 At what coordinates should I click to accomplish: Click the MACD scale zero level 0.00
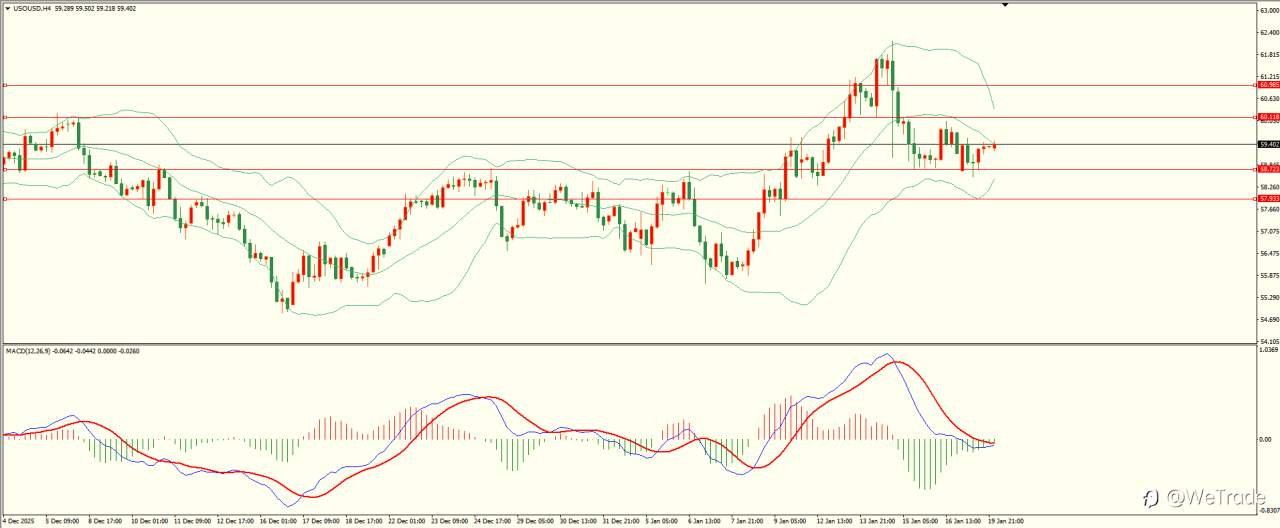coord(1264,440)
